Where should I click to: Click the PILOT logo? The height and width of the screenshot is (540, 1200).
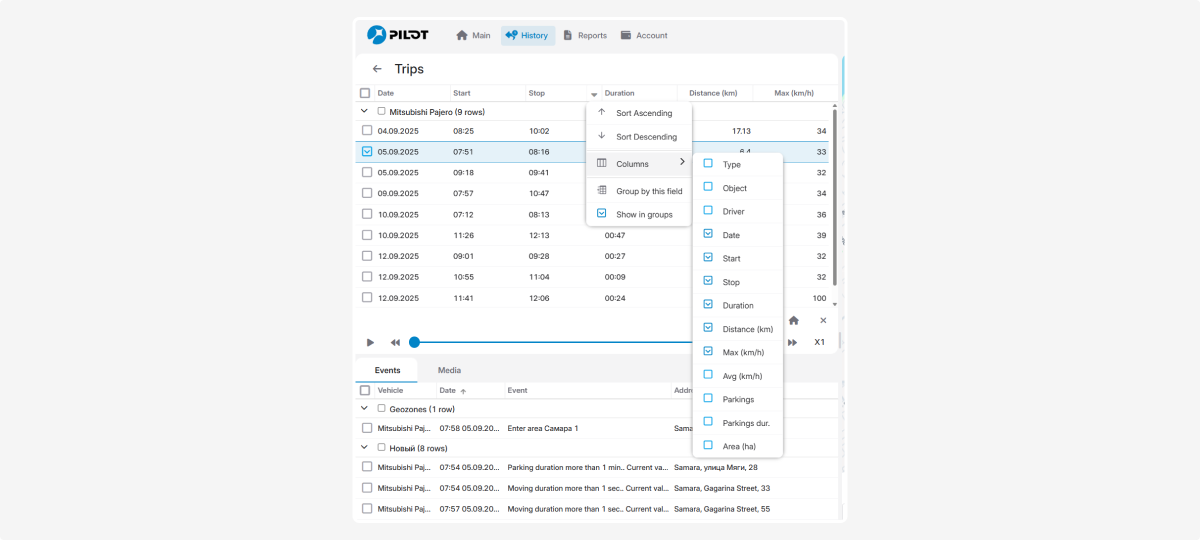pyautogui.click(x=397, y=35)
